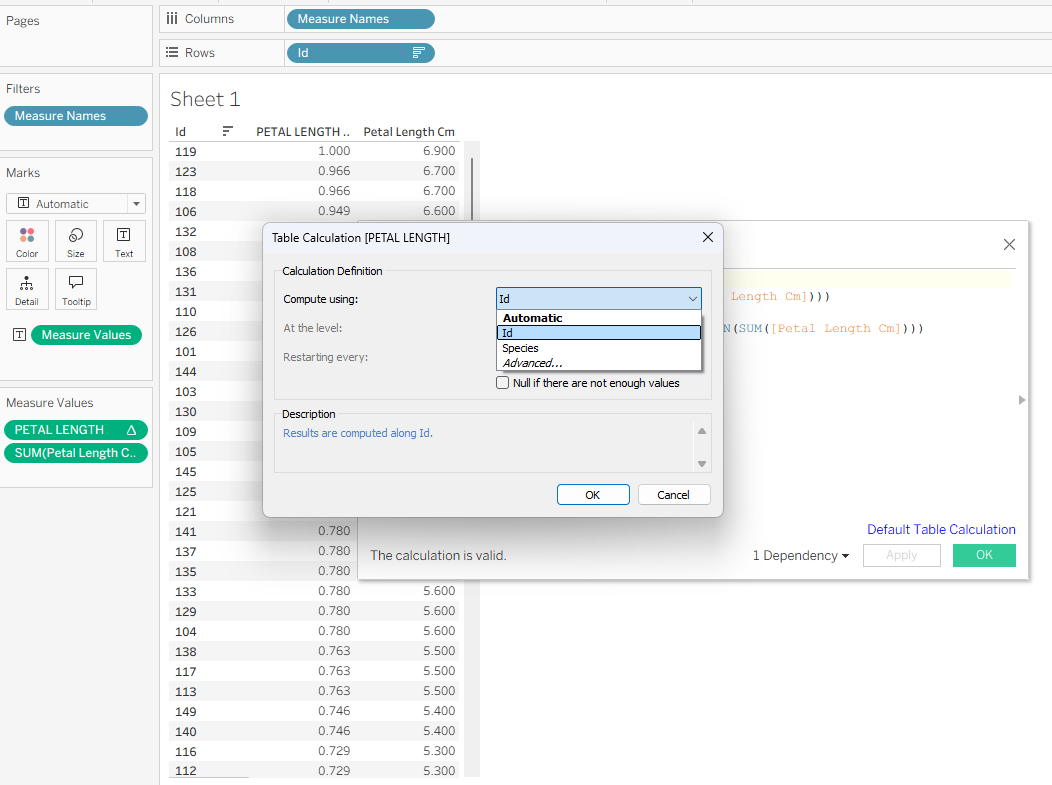Click the sort icon next to the Id column header

click(x=228, y=132)
